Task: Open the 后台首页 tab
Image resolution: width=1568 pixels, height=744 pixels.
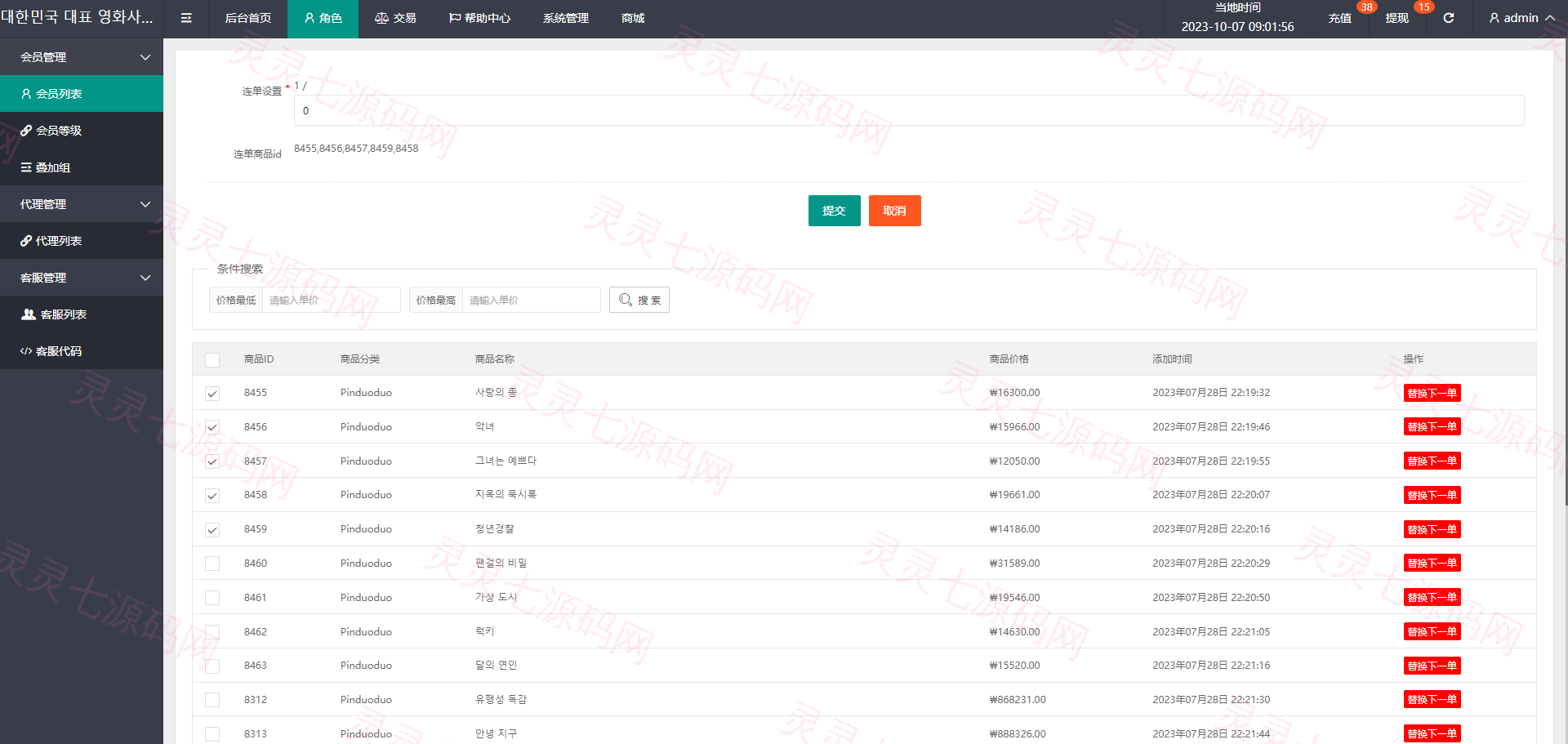Action: click(248, 18)
